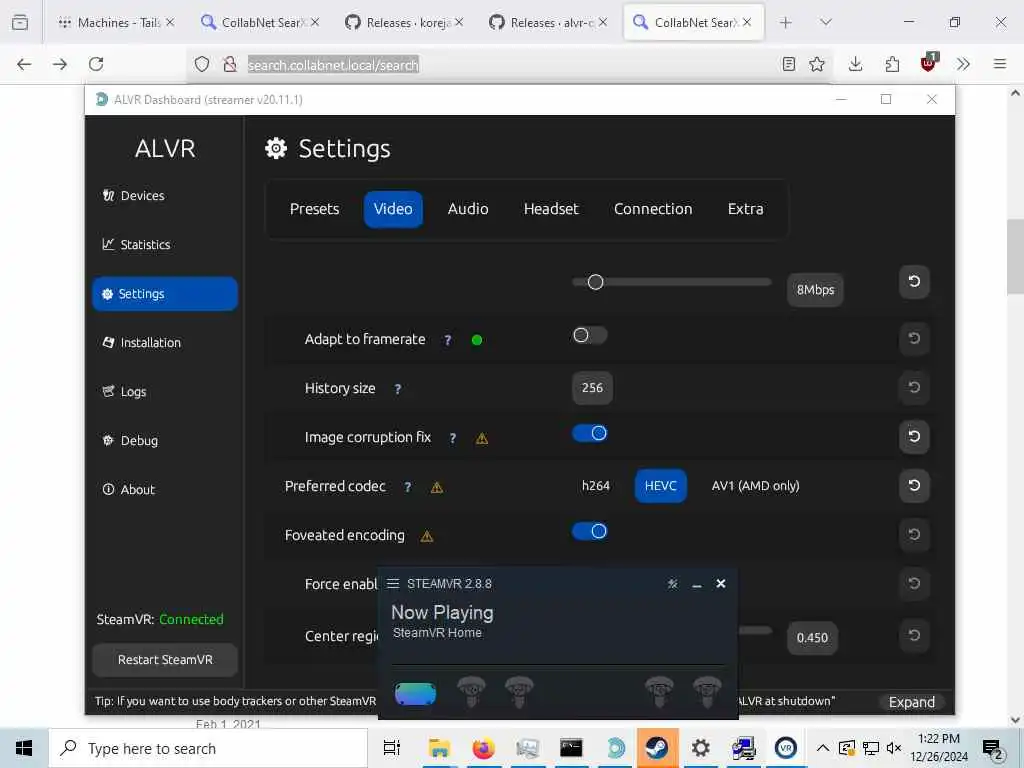Select HEVC as preferred codec
The image size is (1024, 768).
(x=660, y=486)
